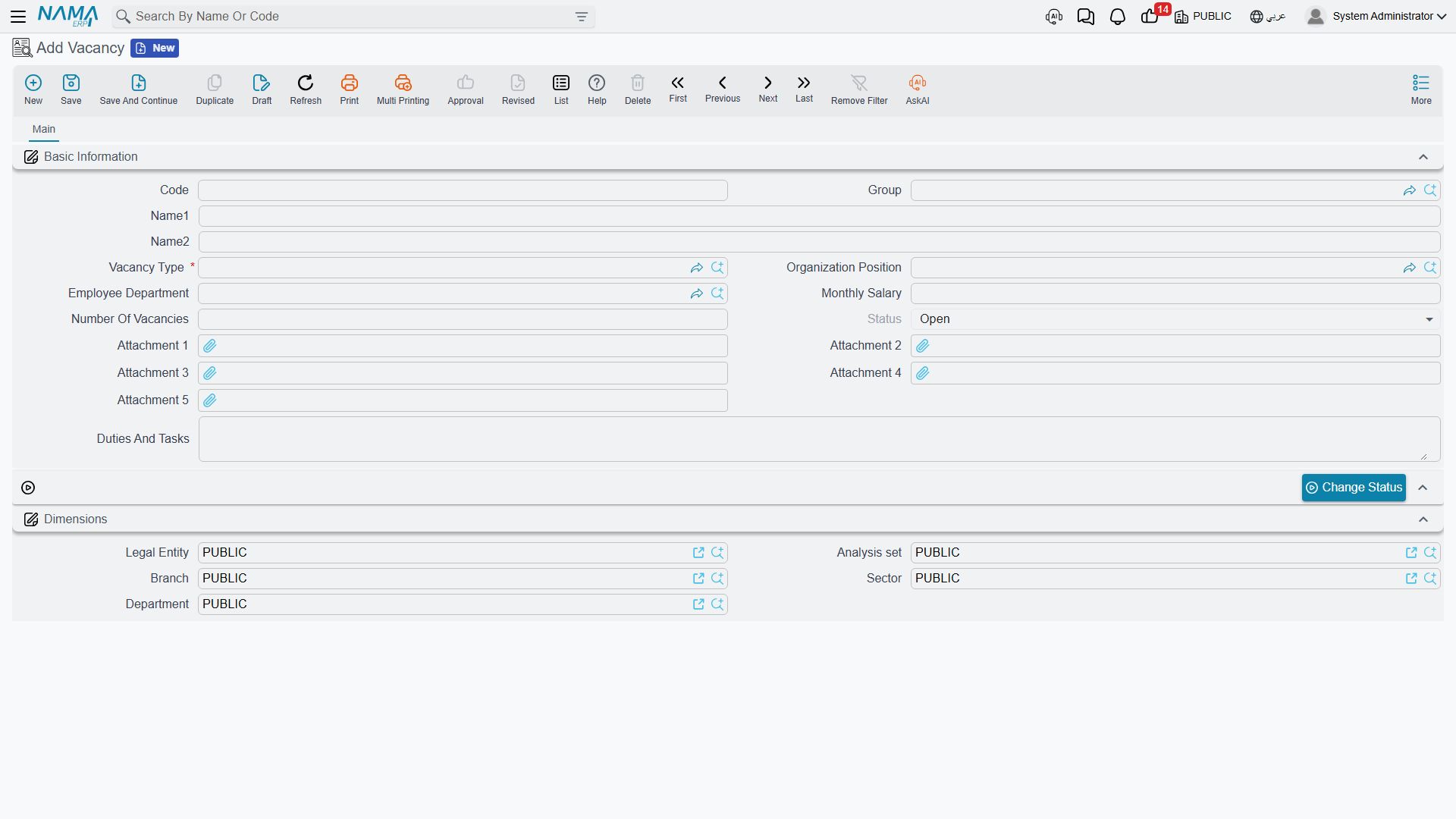Image resolution: width=1456 pixels, height=819 pixels.
Task: Switch language to Arabic
Action: (x=1268, y=16)
